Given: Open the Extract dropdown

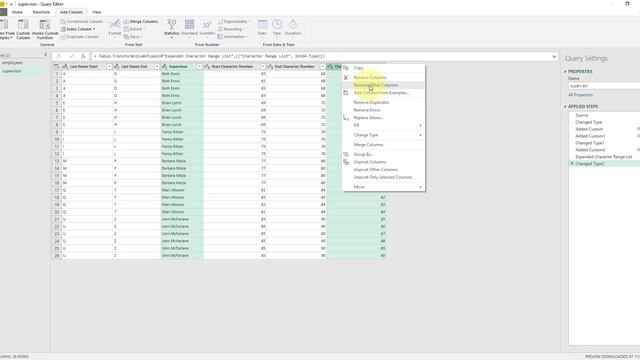Looking at the screenshot, I should [134, 29].
